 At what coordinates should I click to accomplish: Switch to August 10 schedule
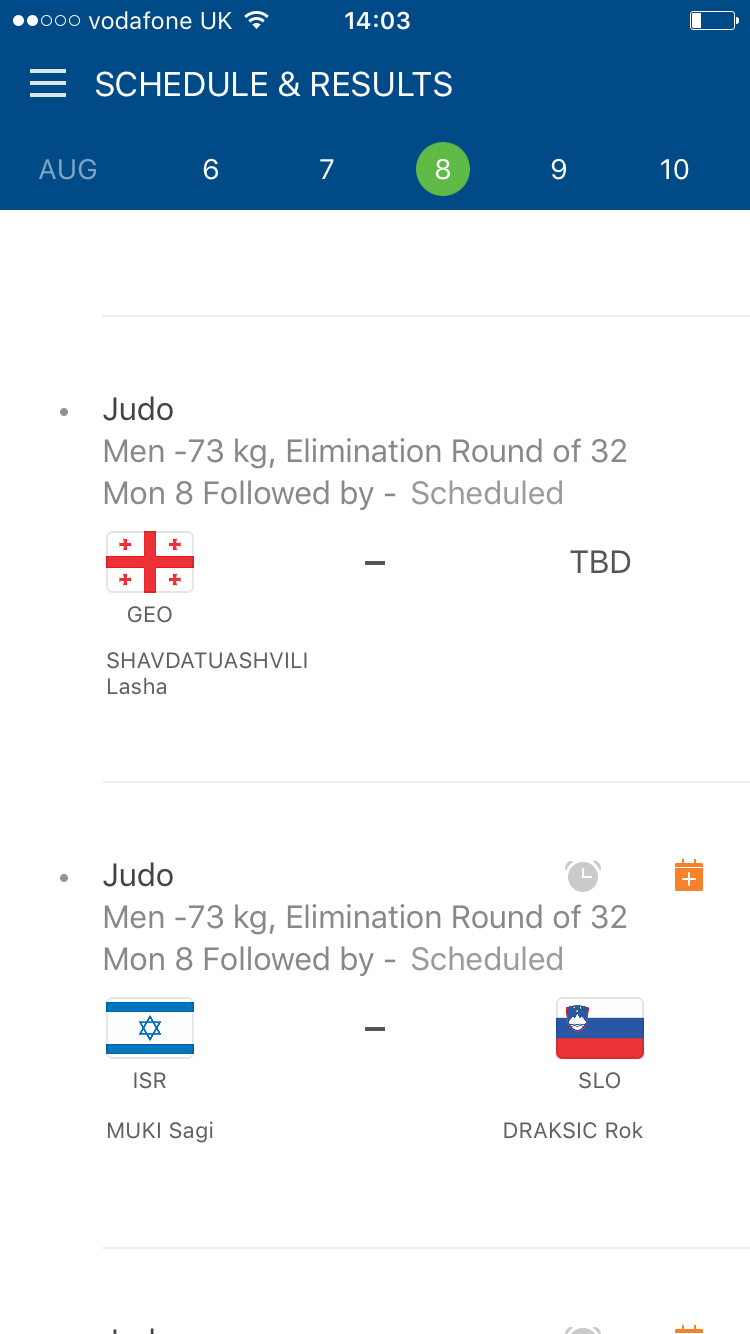(675, 170)
